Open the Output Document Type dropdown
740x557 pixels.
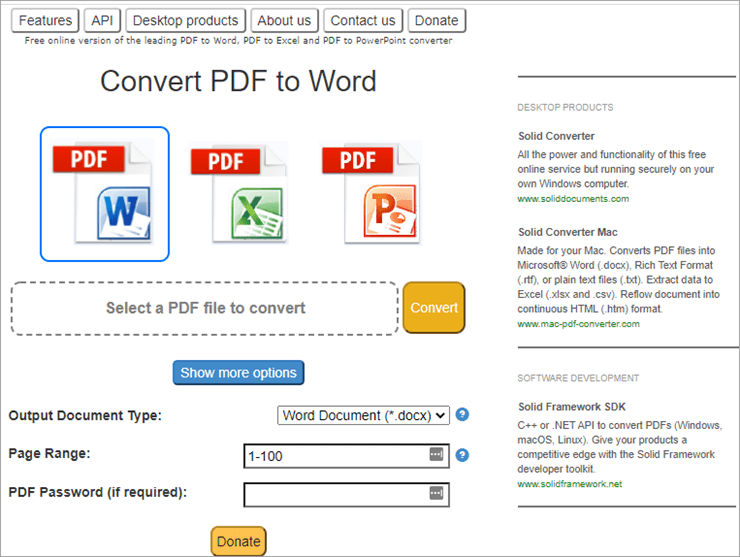click(x=363, y=415)
